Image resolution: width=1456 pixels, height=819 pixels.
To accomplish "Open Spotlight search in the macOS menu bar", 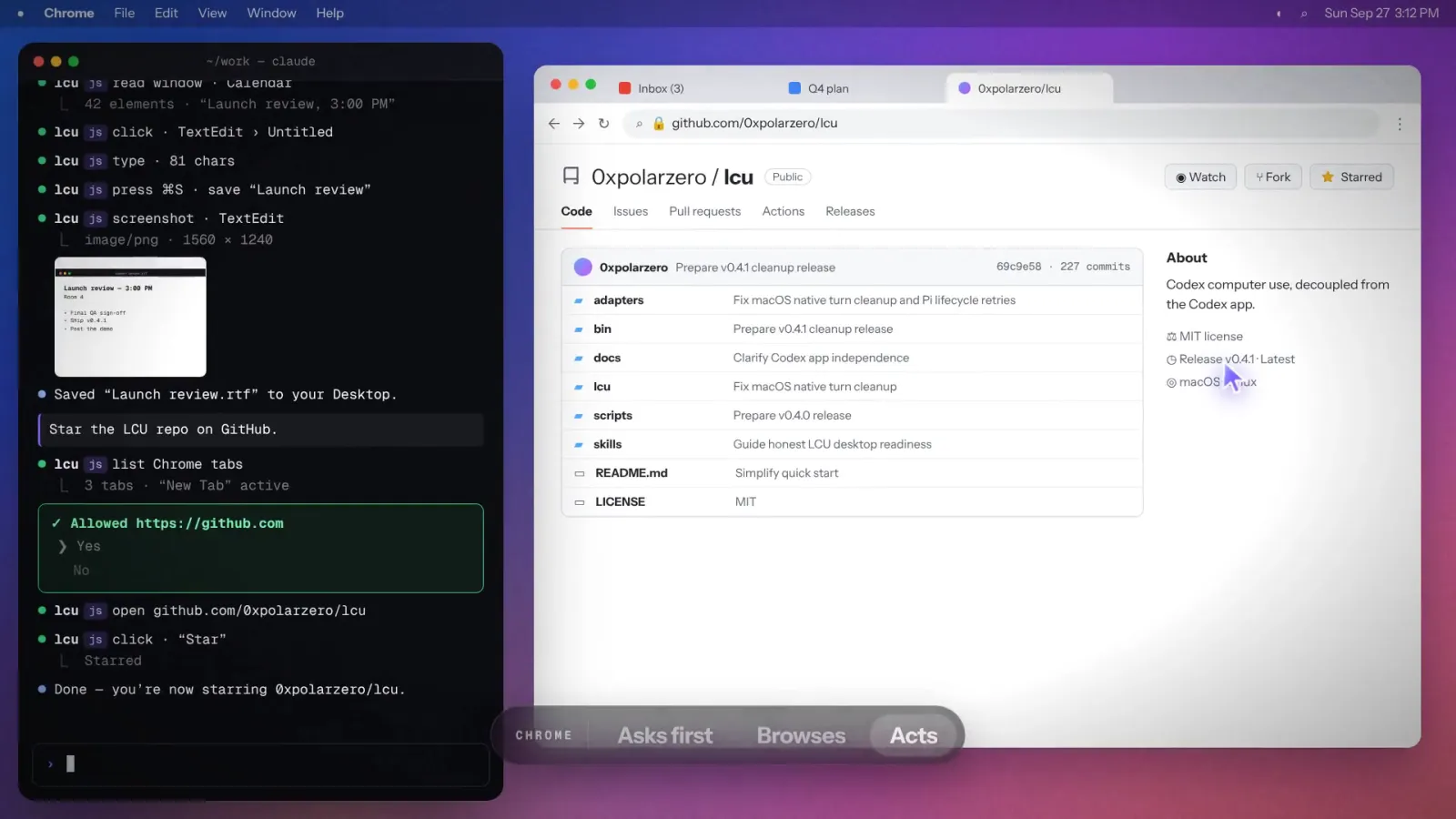I will [x=1304, y=14].
